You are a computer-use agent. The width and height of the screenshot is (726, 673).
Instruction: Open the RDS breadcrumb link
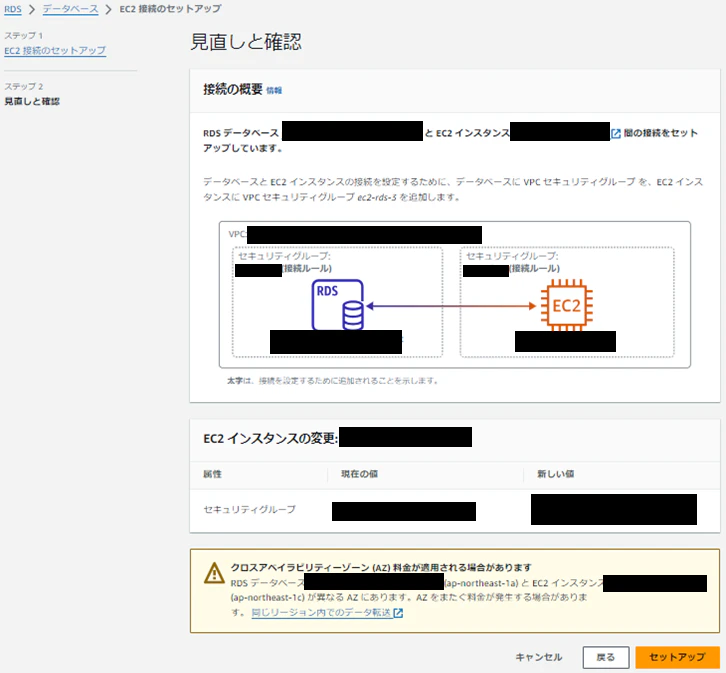click(x=13, y=9)
